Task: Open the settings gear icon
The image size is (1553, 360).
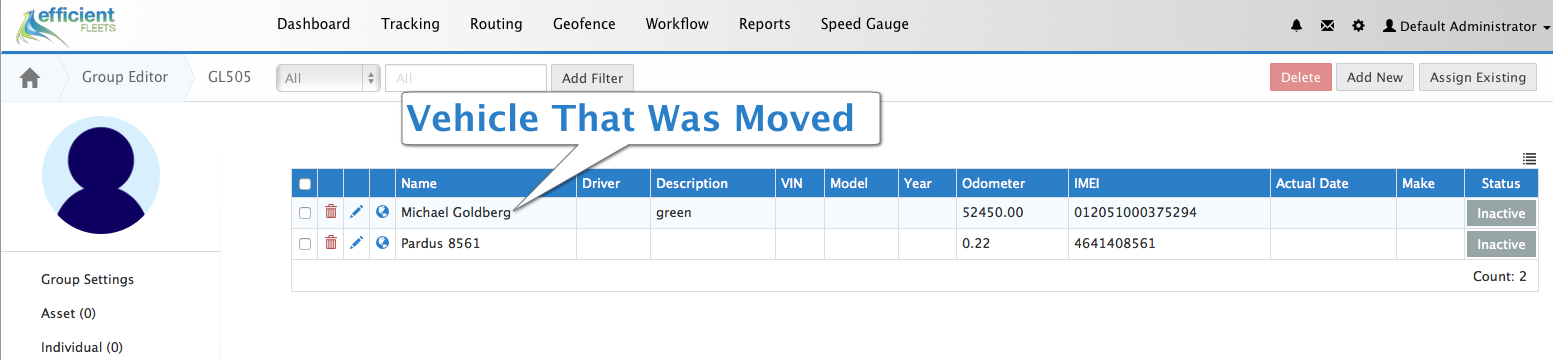Action: (1358, 26)
